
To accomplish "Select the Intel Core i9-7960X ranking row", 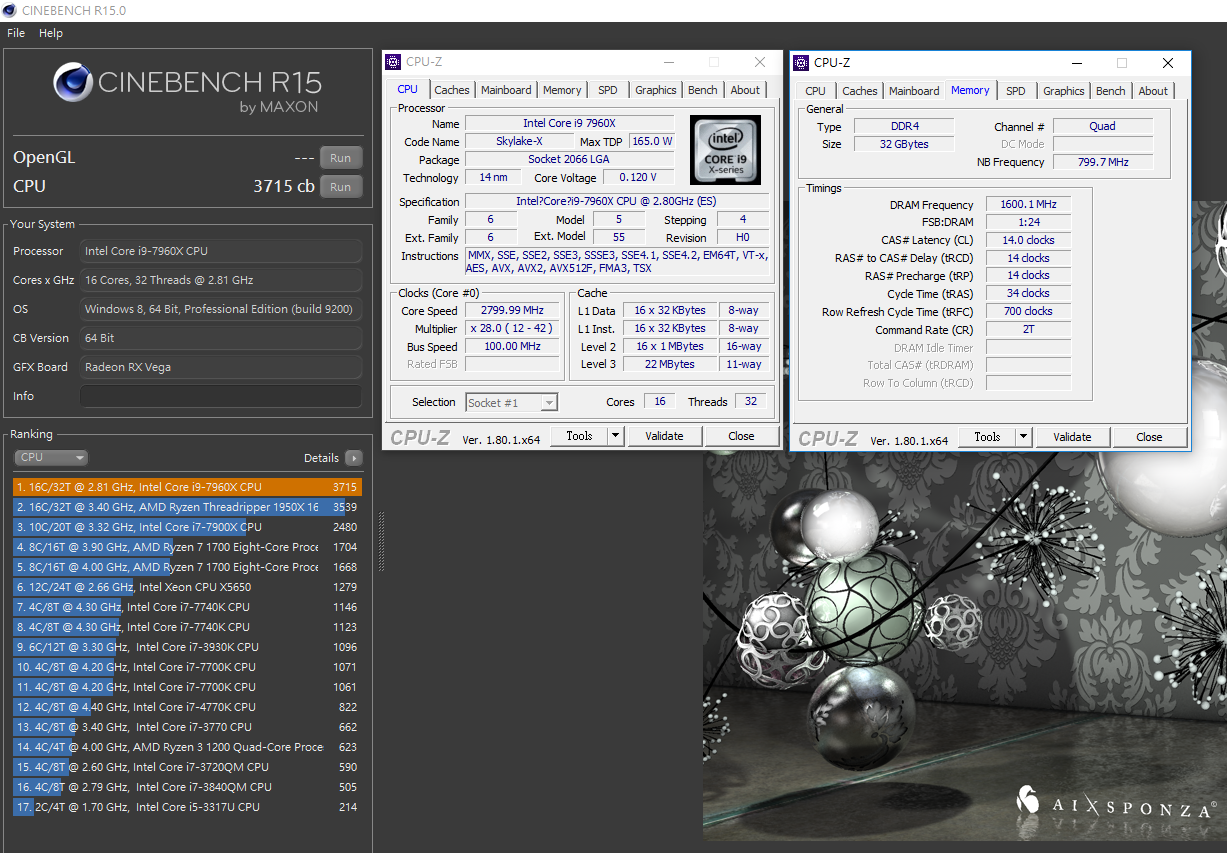I will point(188,487).
